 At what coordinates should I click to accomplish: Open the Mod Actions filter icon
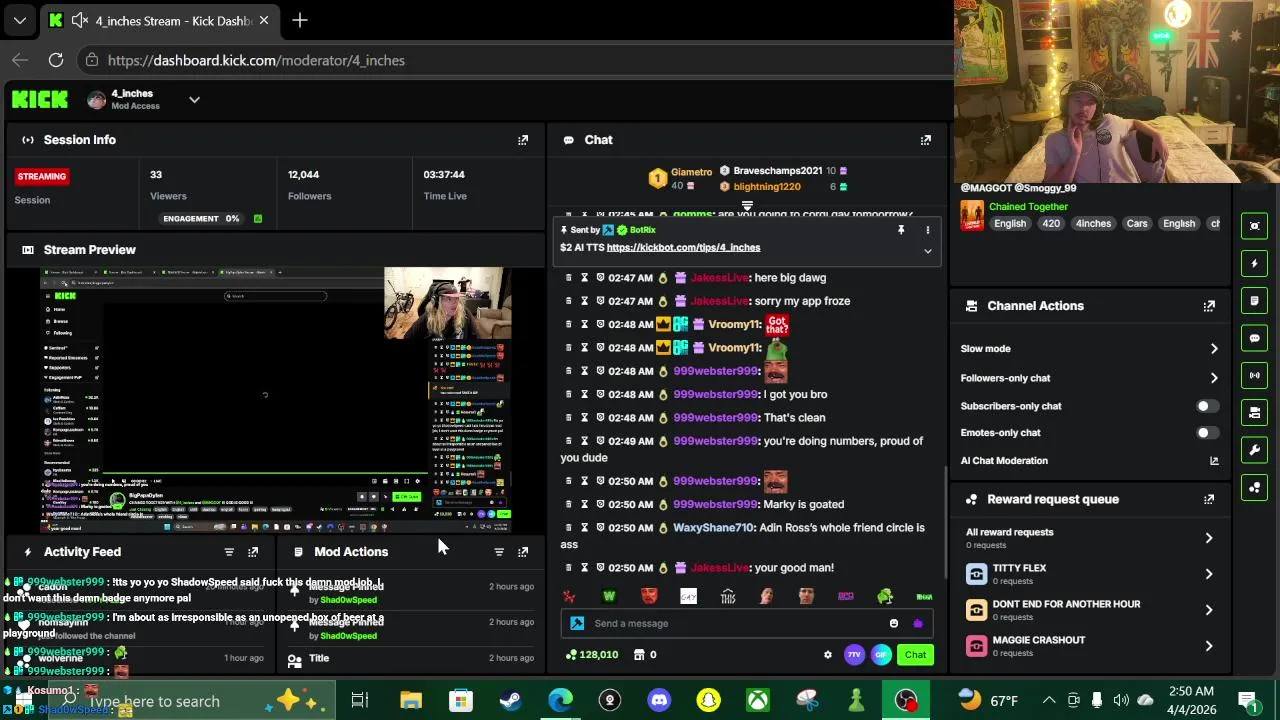pyautogui.click(x=499, y=552)
